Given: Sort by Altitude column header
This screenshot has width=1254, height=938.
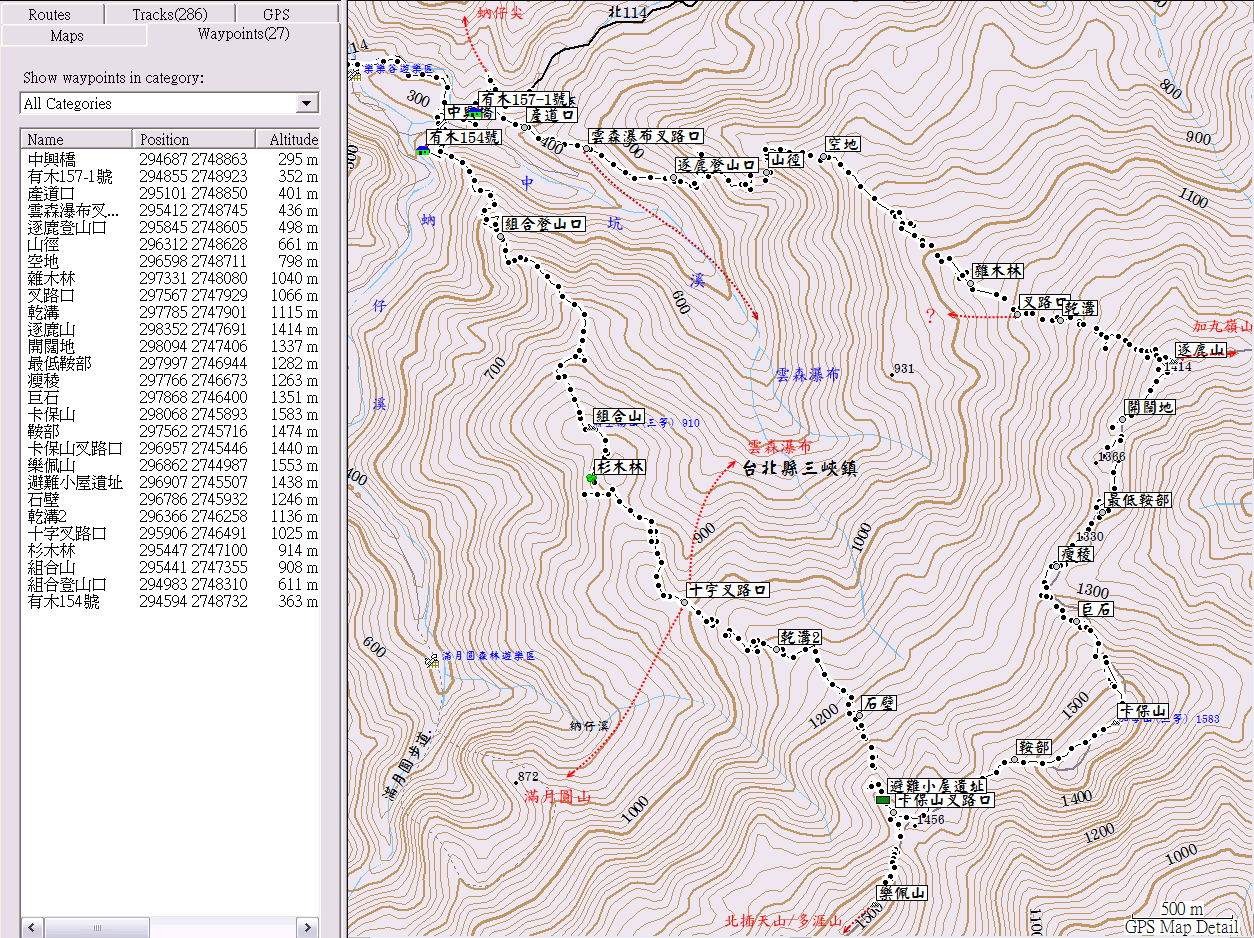Looking at the screenshot, I should tap(288, 139).
